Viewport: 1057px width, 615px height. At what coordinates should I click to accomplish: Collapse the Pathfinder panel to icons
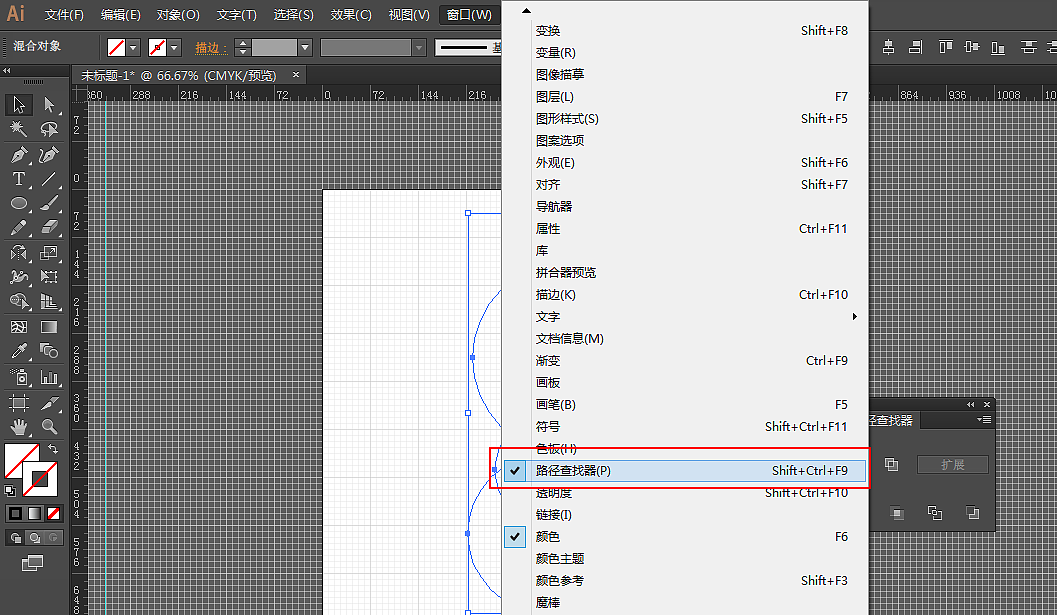coord(969,404)
